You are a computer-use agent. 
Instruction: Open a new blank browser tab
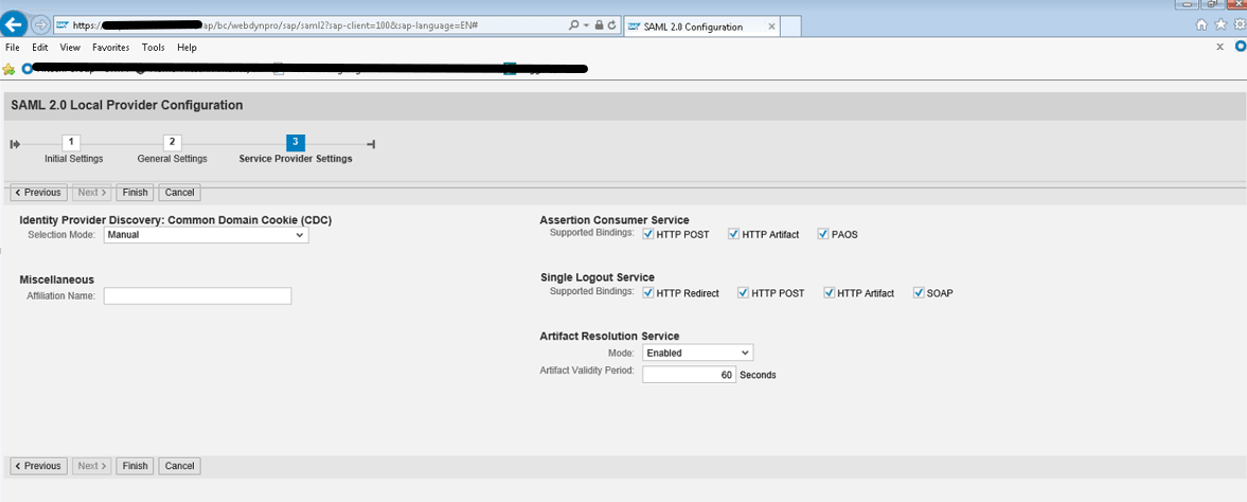(x=791, y=27)
